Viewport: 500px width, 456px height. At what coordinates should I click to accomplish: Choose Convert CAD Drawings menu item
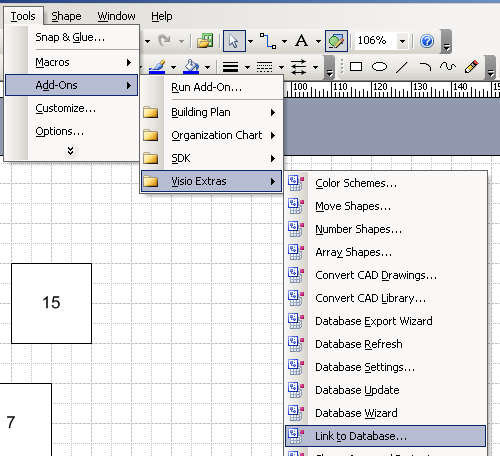coord(386,275)
